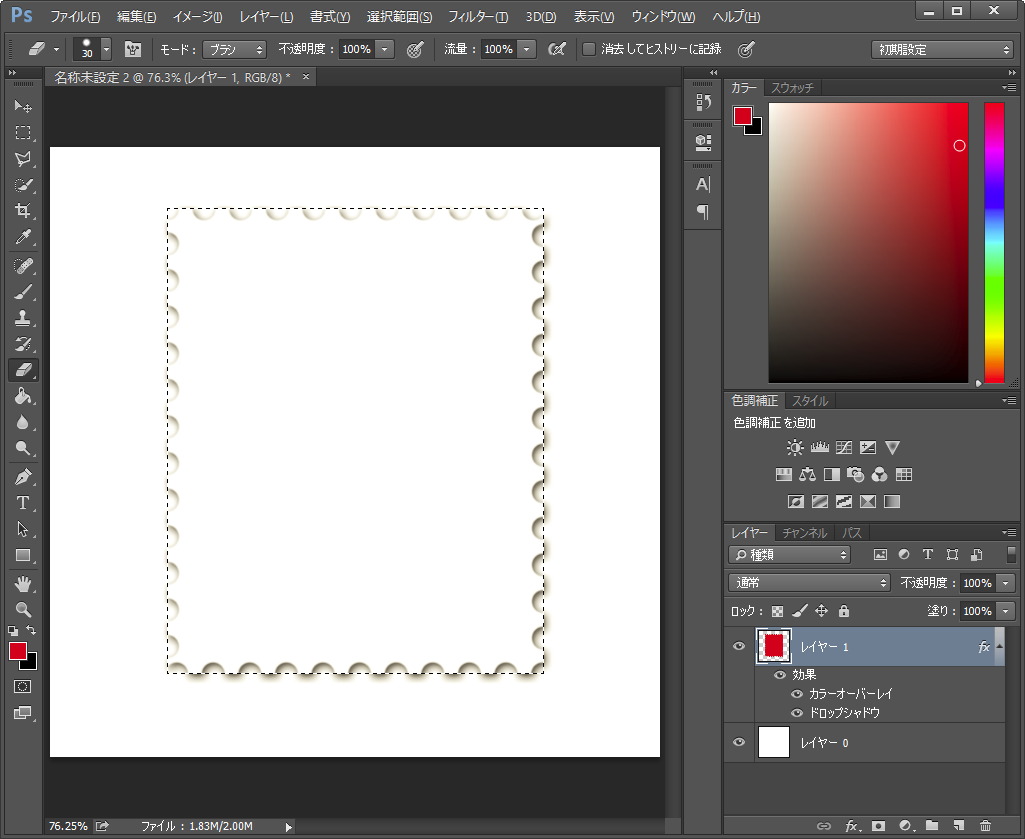Switch to the チャンネル tab
The height and width of the screenshot is (839, 1025).
[x=804, y=533]
